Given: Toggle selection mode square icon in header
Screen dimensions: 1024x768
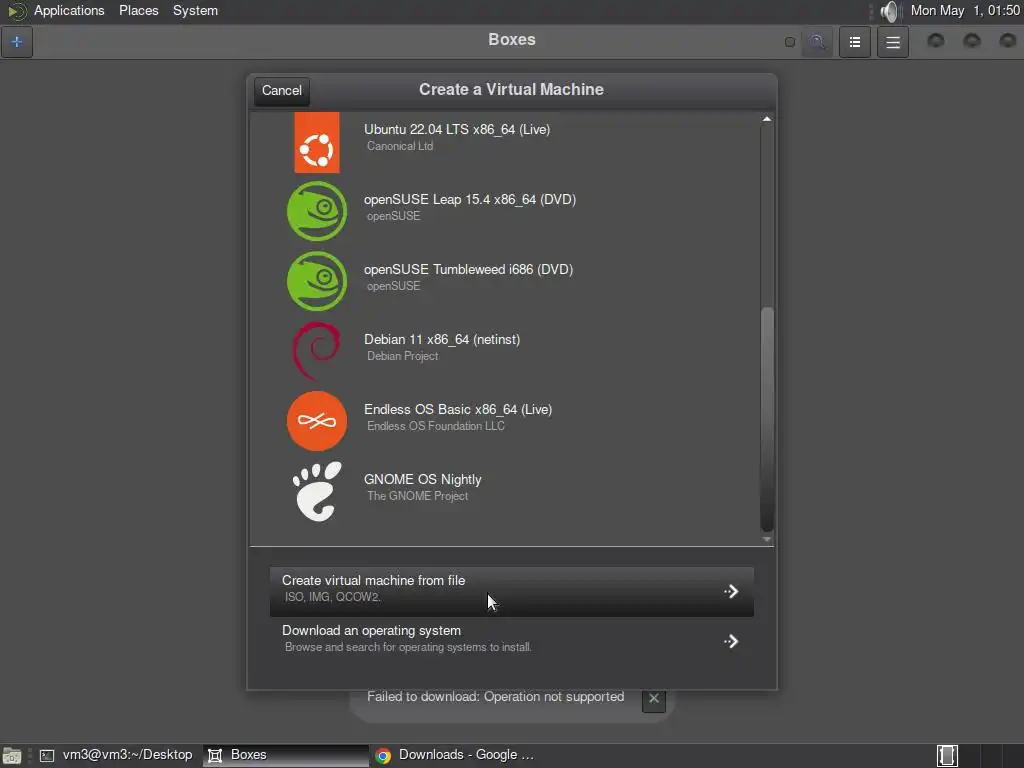Looking at the screenshot, I should (x=790, y=42).
